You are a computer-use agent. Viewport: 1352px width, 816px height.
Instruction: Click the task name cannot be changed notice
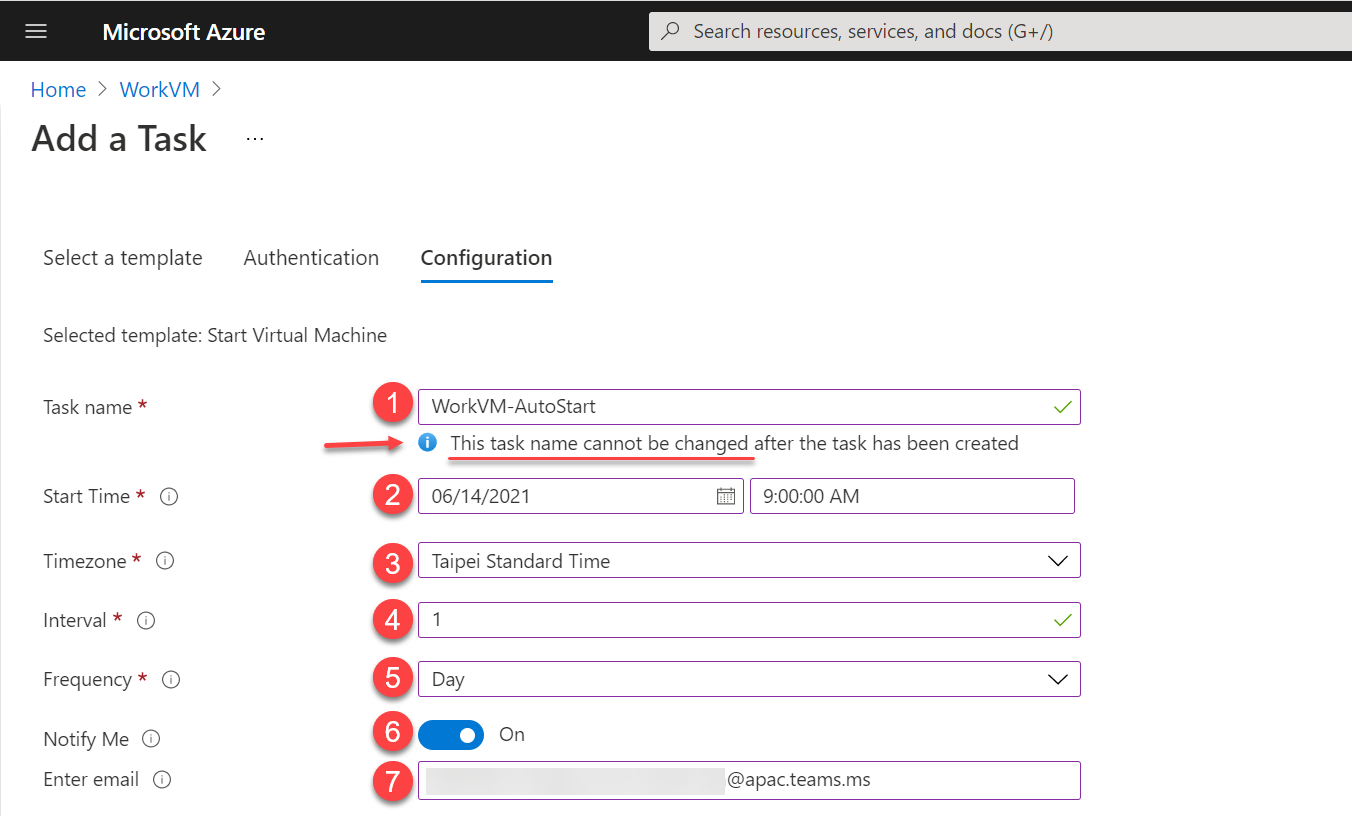pyautogui.click(x=735, y=443)
